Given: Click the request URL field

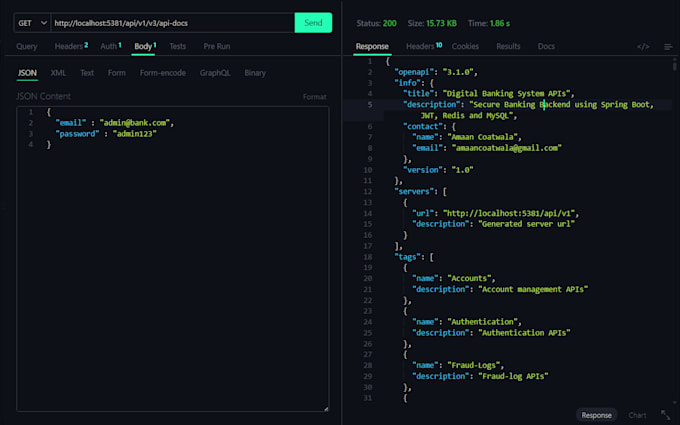Looking at the screenshot, I should [173, 23].
